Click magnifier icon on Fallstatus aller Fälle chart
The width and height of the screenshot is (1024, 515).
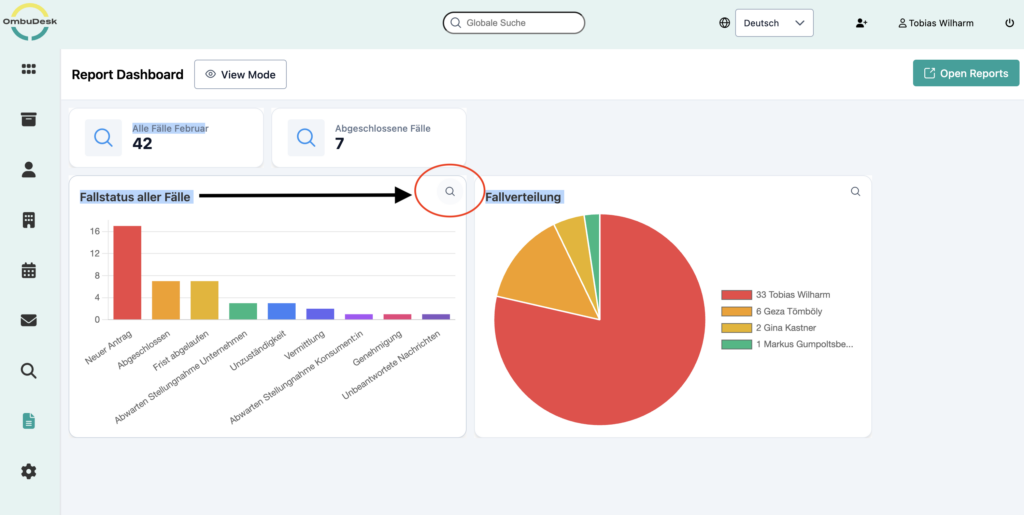click(450, 191)
